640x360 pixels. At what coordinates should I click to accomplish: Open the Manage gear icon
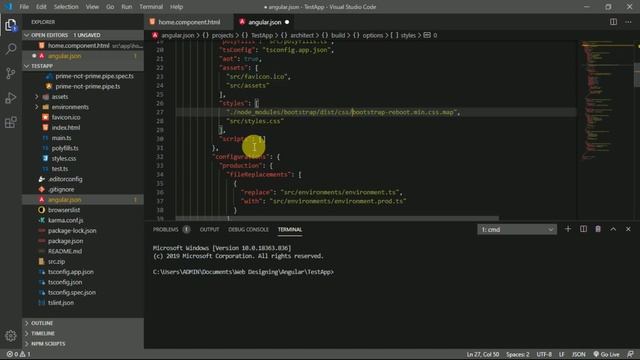point(11,336)
